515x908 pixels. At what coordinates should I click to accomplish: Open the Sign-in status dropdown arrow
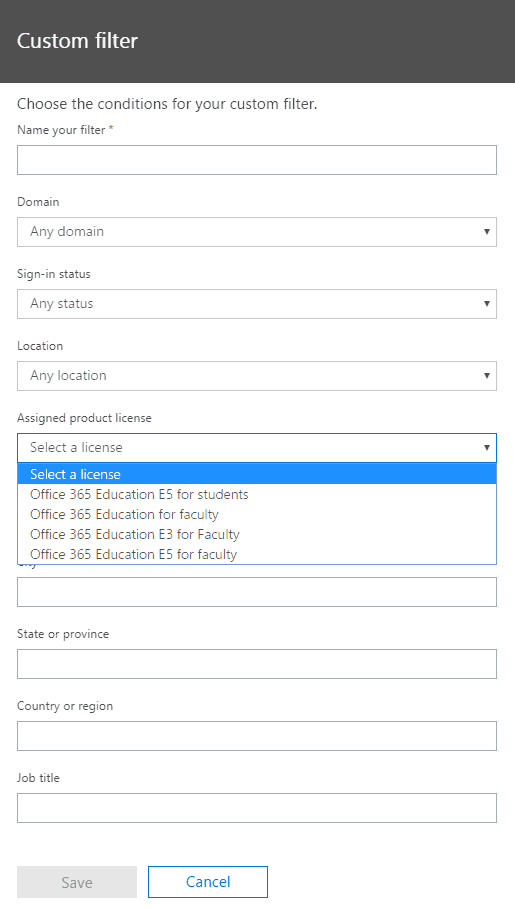pos(487,303)
